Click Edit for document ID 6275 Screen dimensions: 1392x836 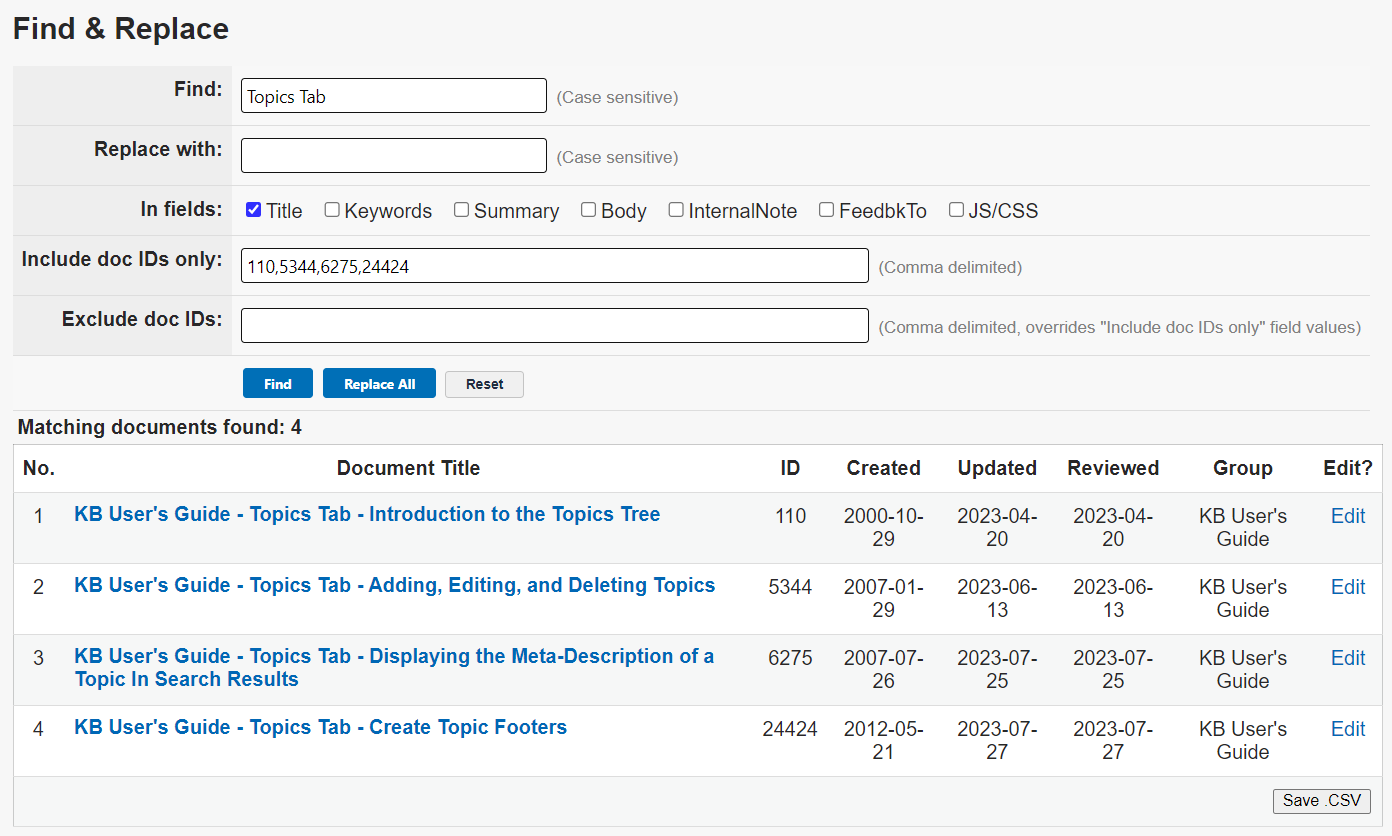pos(1348,658)
